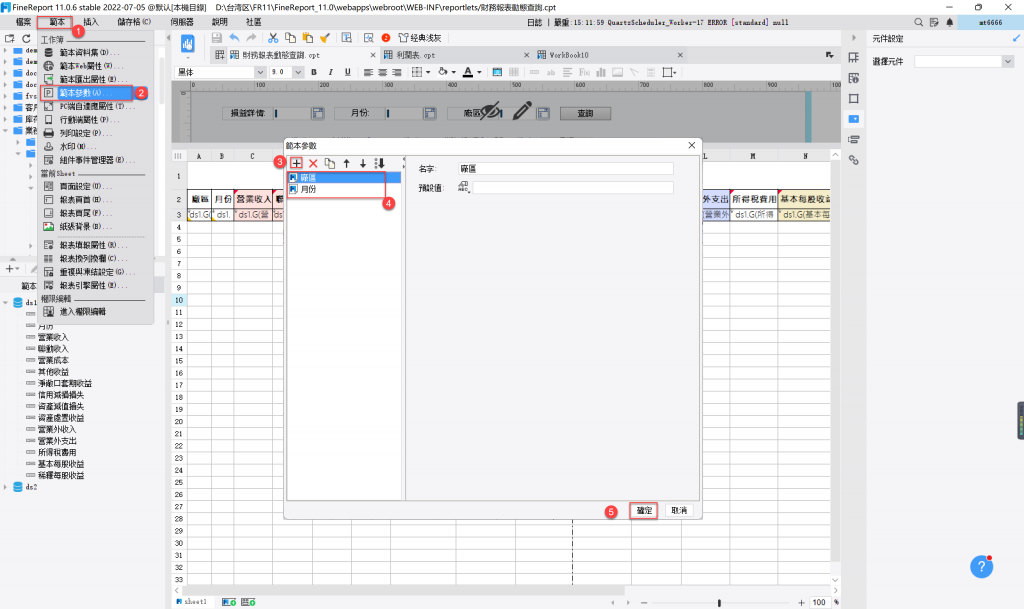The height and width of the screenshot is (609, 1024).
Task: Open default value type selector beside 預設值
Action: point(464,187)
